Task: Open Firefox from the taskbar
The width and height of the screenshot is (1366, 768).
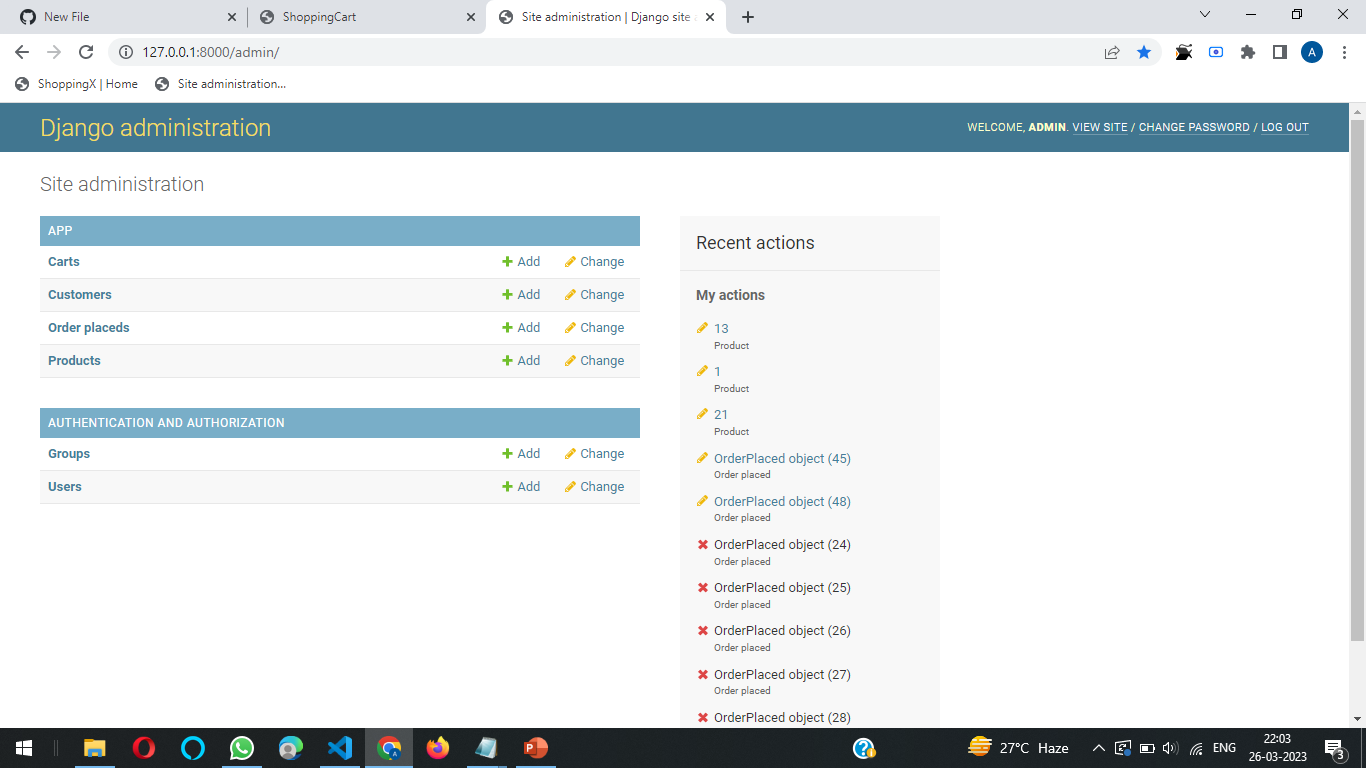Action: point(438,748)
